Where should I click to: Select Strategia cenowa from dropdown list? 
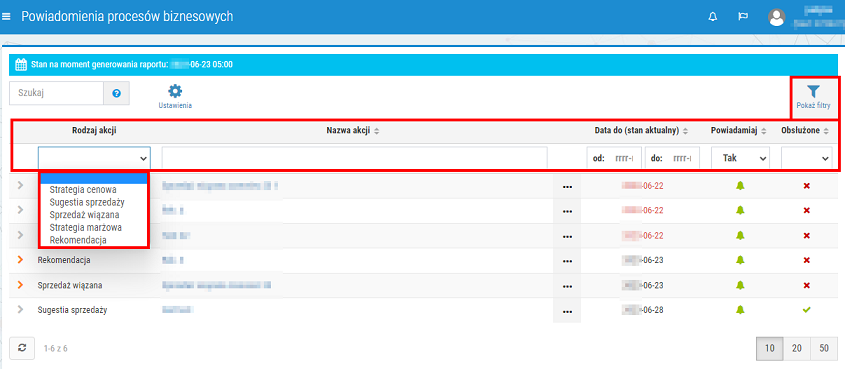82,190
